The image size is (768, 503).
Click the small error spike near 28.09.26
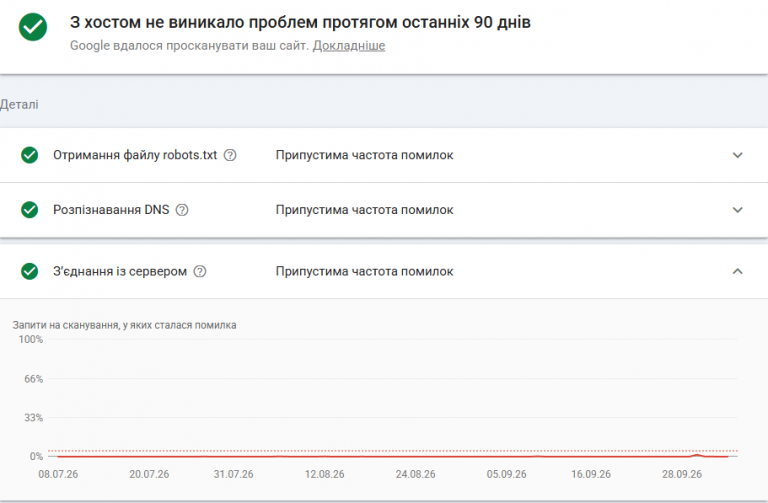697,455
